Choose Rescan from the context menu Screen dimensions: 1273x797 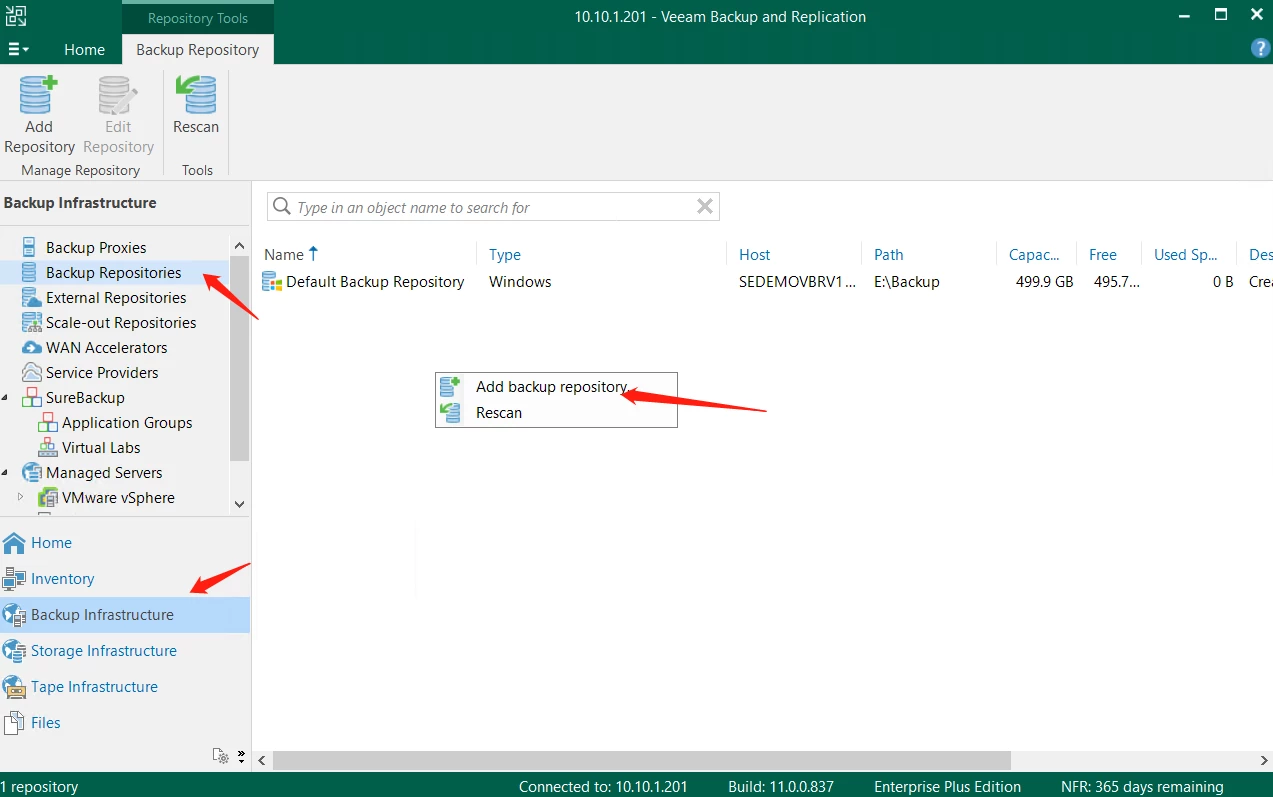click(x=498, y=413)
